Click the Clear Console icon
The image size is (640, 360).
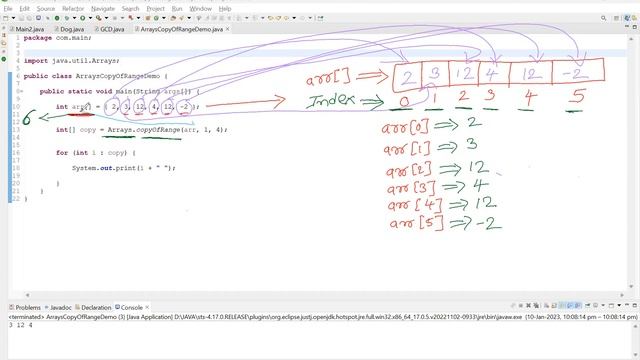[547, 305]
